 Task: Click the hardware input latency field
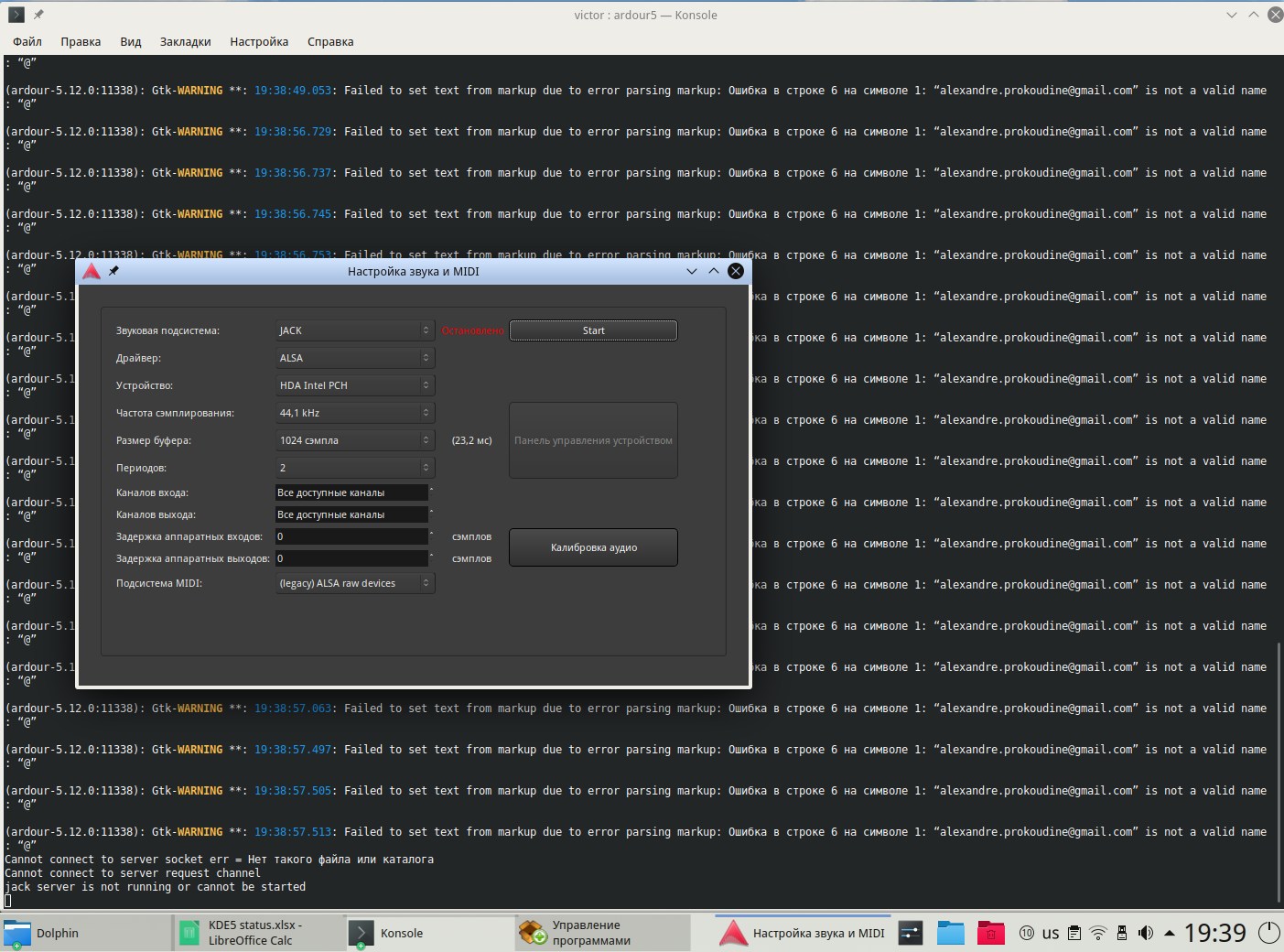point(351,536)
